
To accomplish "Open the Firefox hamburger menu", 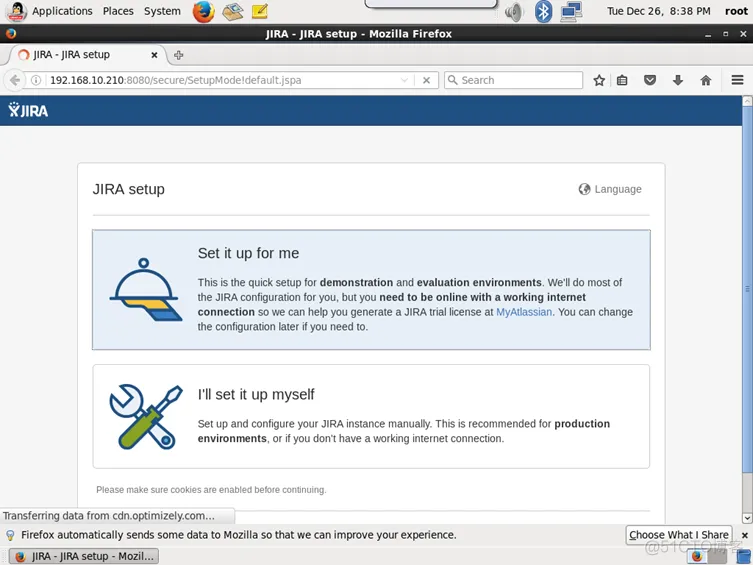I will point(738,80).
